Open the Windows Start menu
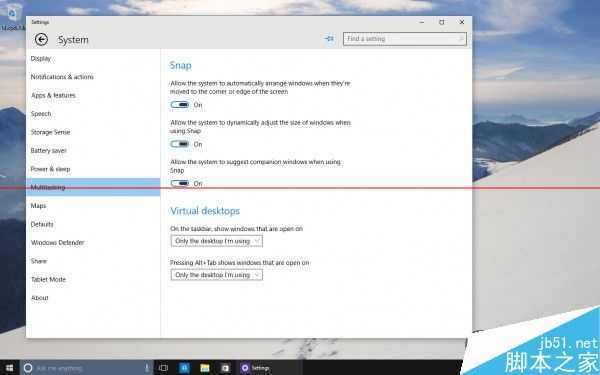 pyautogui.click(x=9, y=368)
